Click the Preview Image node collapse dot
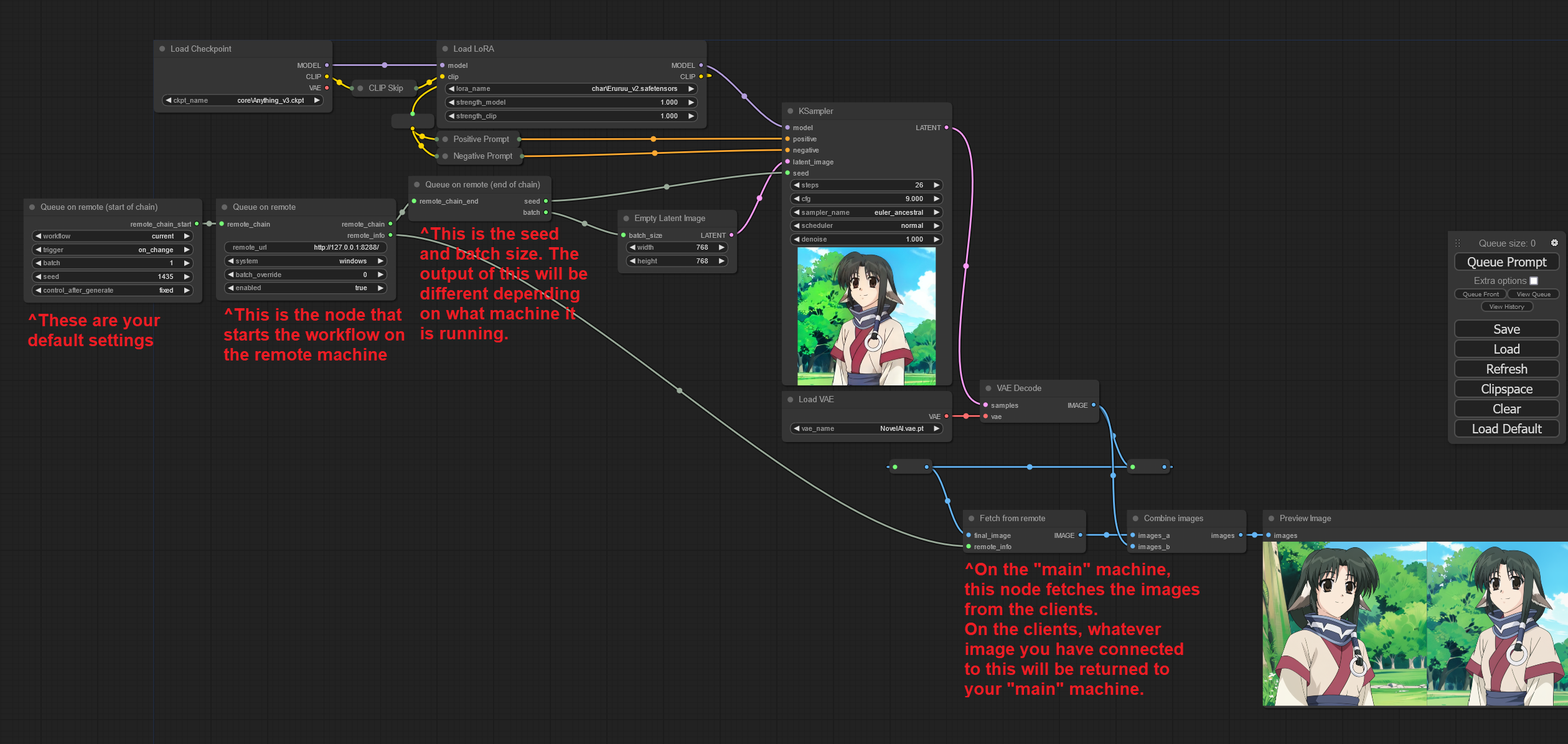This screenshot has height=744, width=1568. pyautogui.click(x=1271, y=518)
